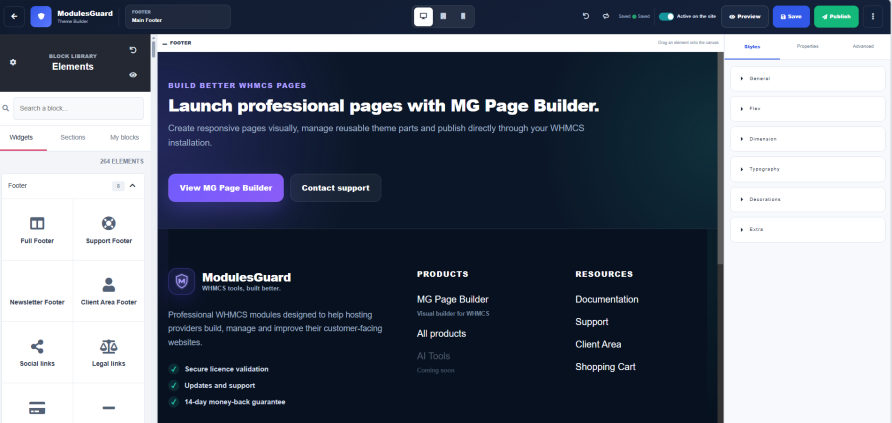Screen dimensions: 892x423
Task: Switch to desktop preview device
Action: pos(423,16)
